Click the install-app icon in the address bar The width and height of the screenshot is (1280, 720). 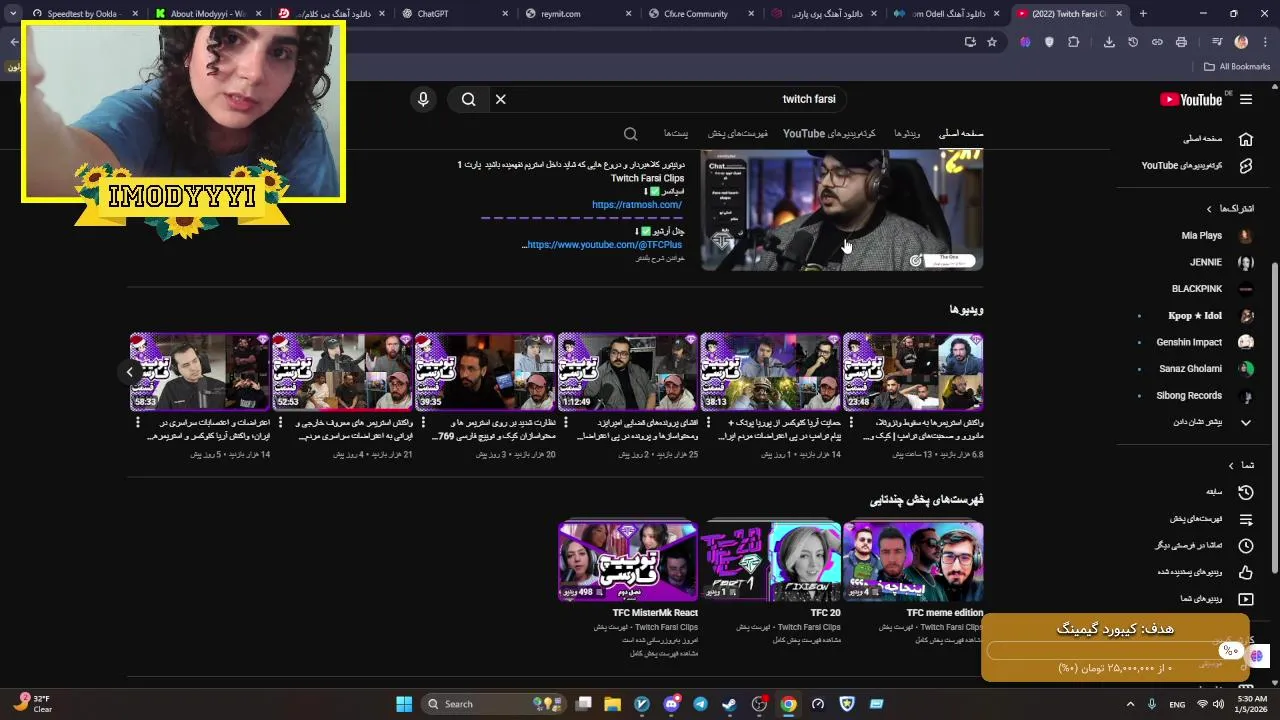[970, 42]
